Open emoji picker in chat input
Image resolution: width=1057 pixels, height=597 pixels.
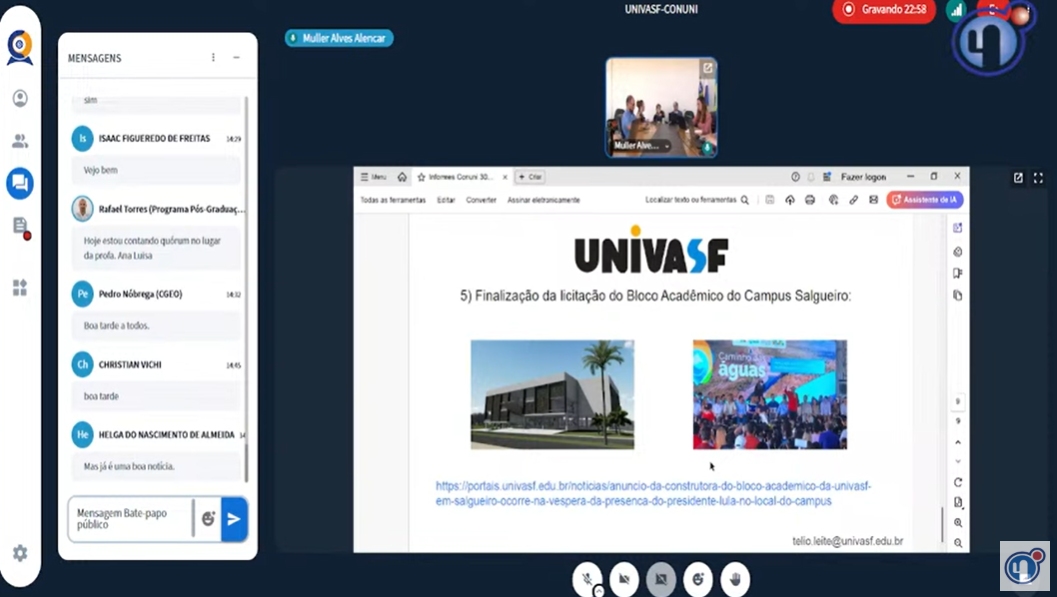(208, 518)
